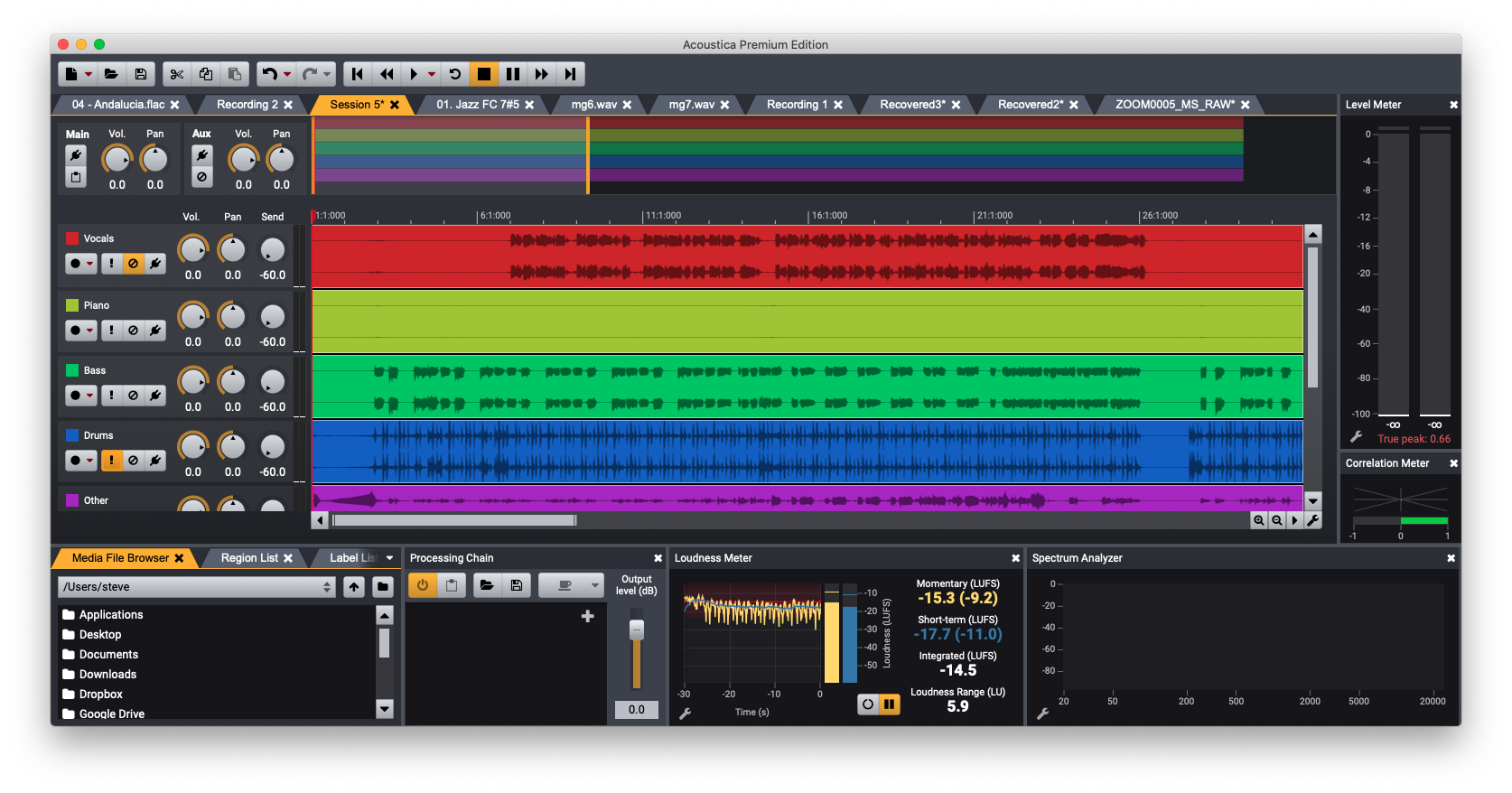Click the Piano track green color swatch

[72, 305]
